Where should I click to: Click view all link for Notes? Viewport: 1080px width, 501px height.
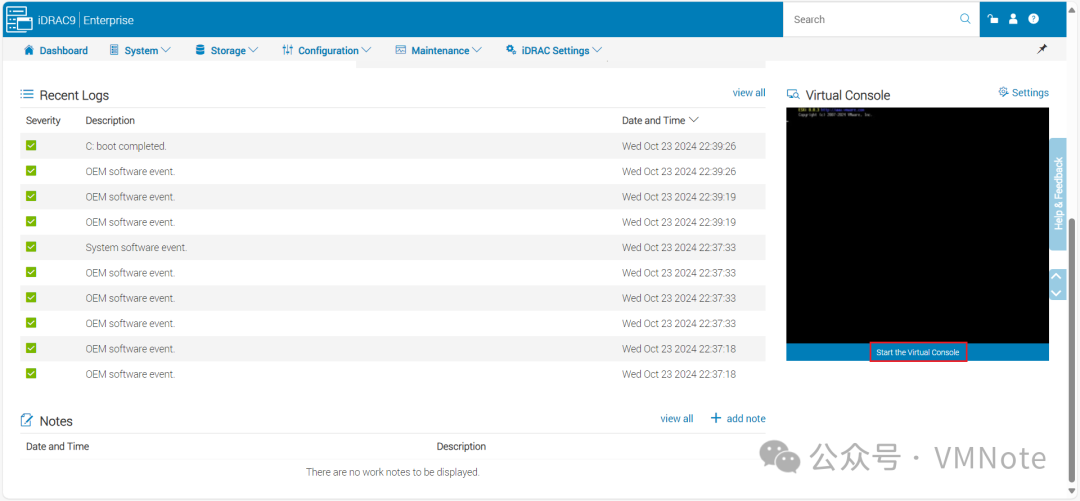[676, 418]
